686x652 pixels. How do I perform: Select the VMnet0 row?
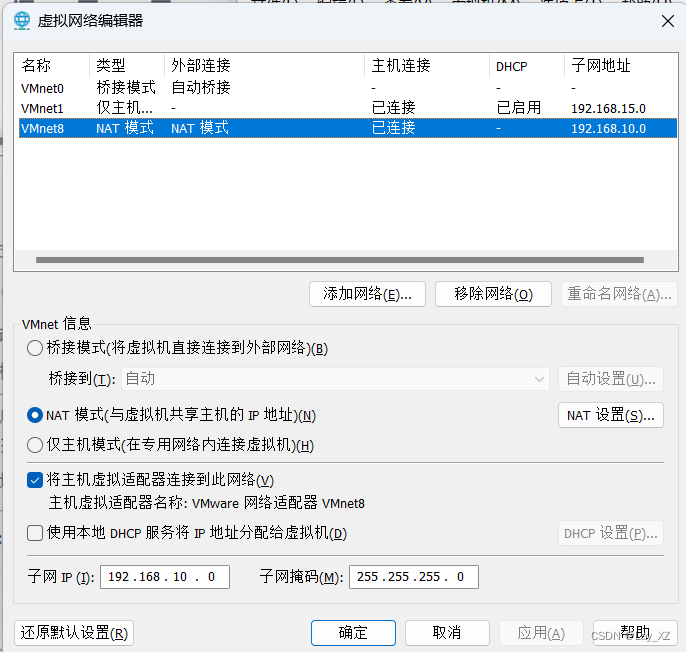(x=348, y=88)
